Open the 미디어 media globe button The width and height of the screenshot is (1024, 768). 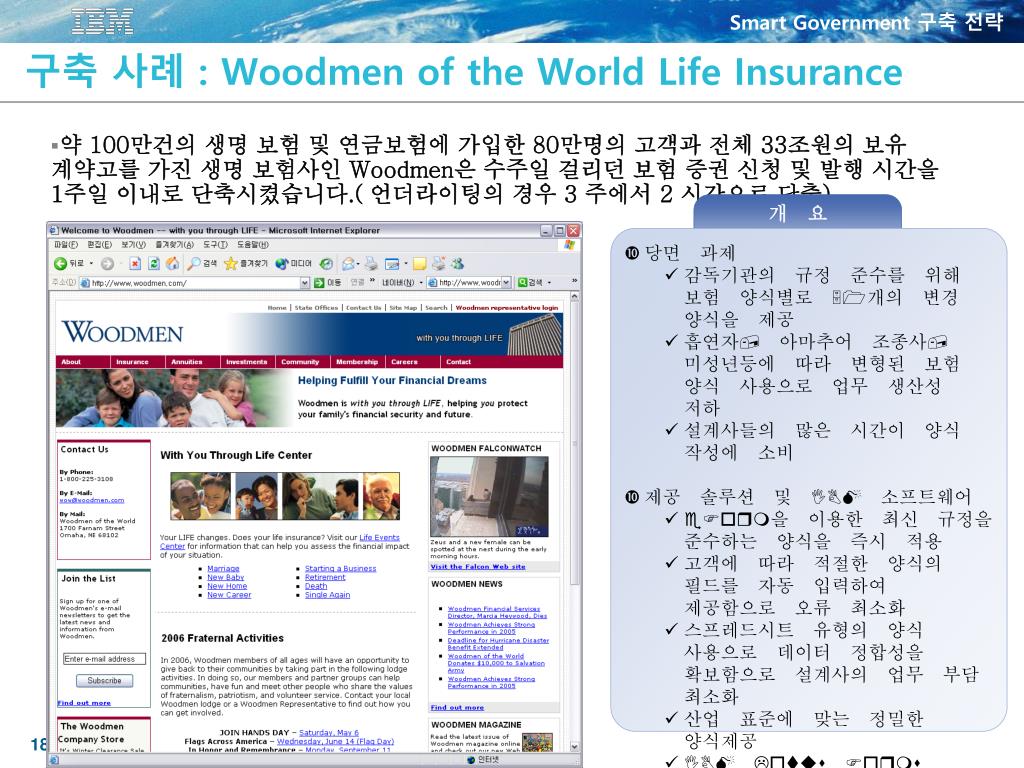point(293,263)
